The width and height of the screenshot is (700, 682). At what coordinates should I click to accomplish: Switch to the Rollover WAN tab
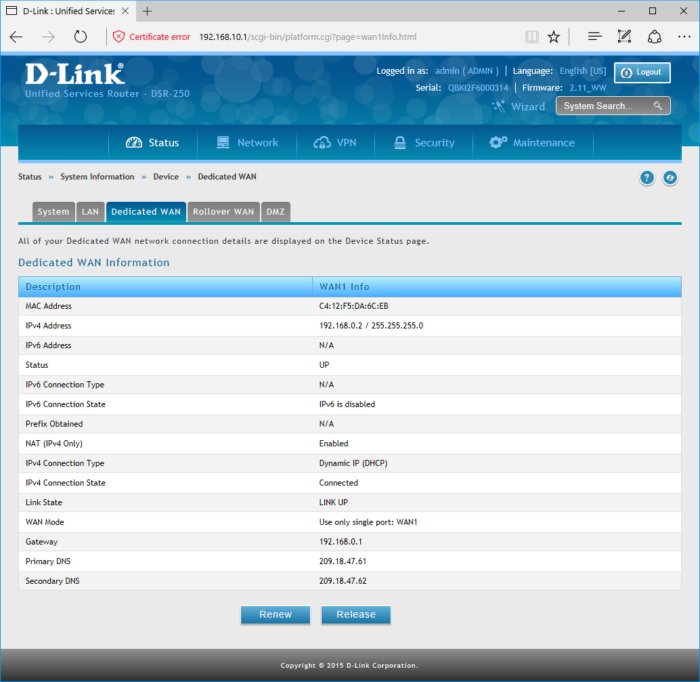tap(223, 212)
